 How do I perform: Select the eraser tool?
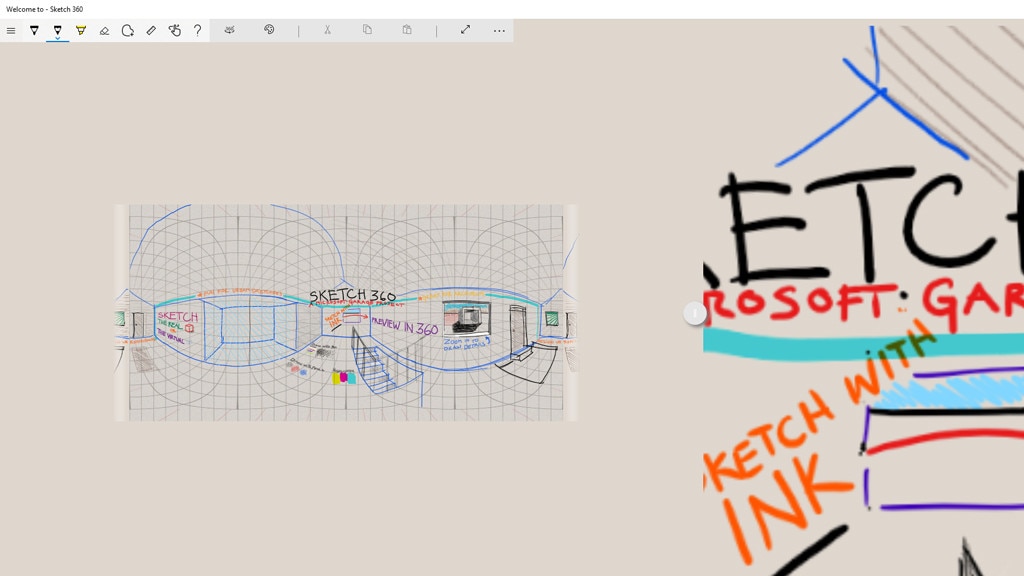(104, 31)
